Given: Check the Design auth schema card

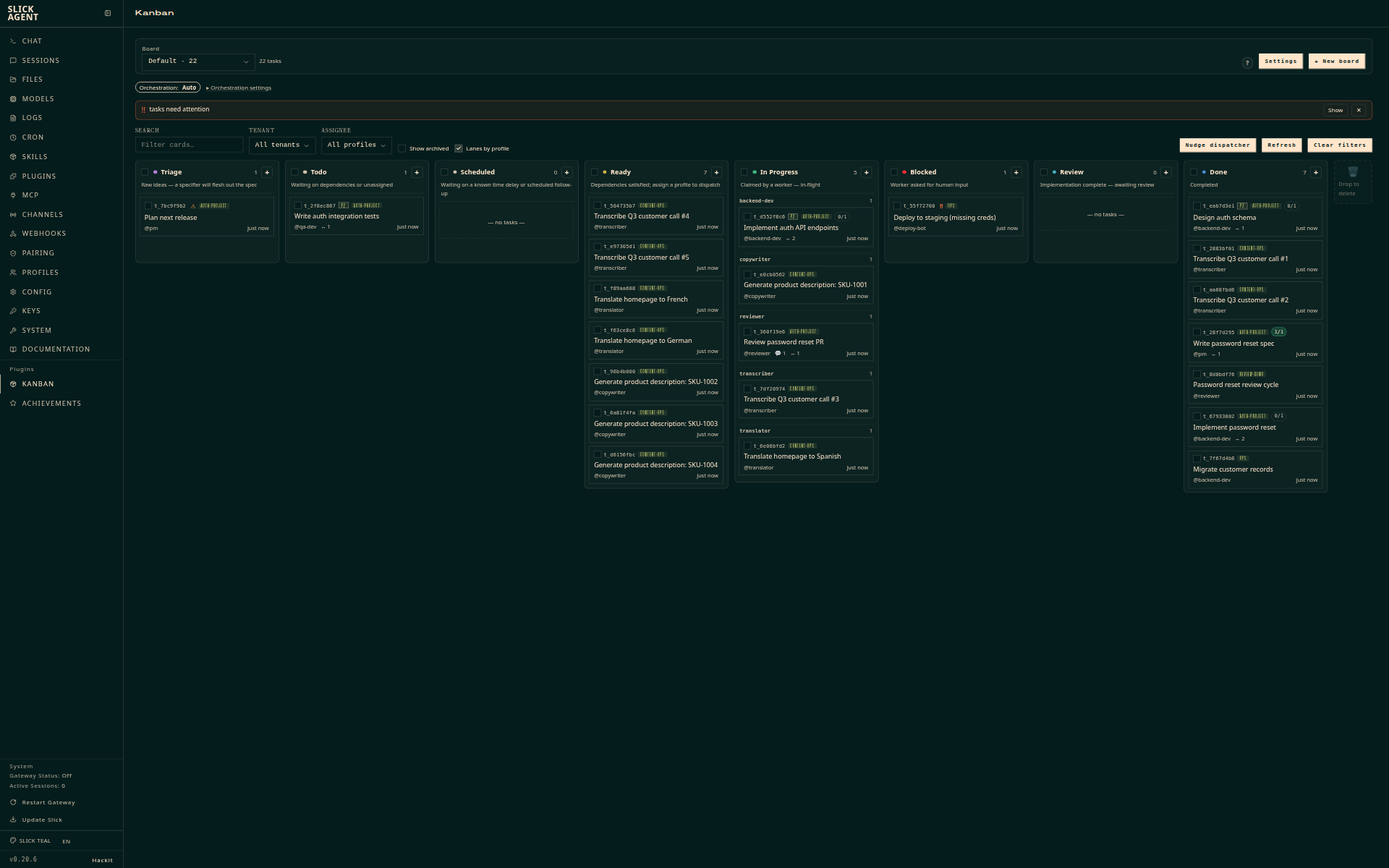Looking at the screenshot, I should tap(1197, 206).
